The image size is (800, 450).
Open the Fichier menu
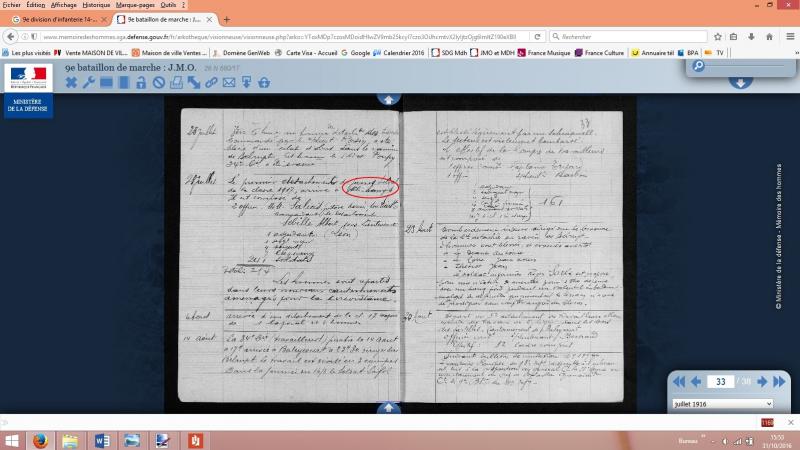pyautogui.click(x=11, y=5)
